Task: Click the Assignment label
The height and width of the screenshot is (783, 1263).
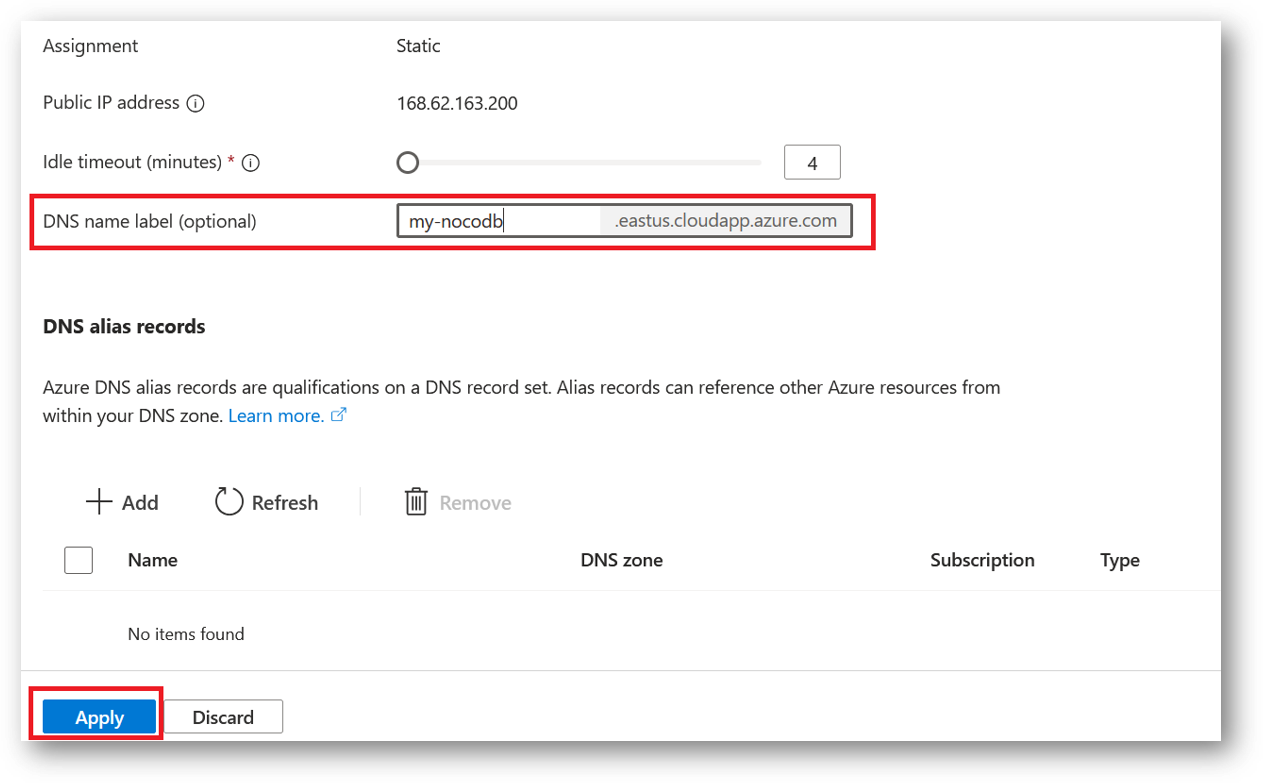Action: pyautogui.click(x=90, y=46)
